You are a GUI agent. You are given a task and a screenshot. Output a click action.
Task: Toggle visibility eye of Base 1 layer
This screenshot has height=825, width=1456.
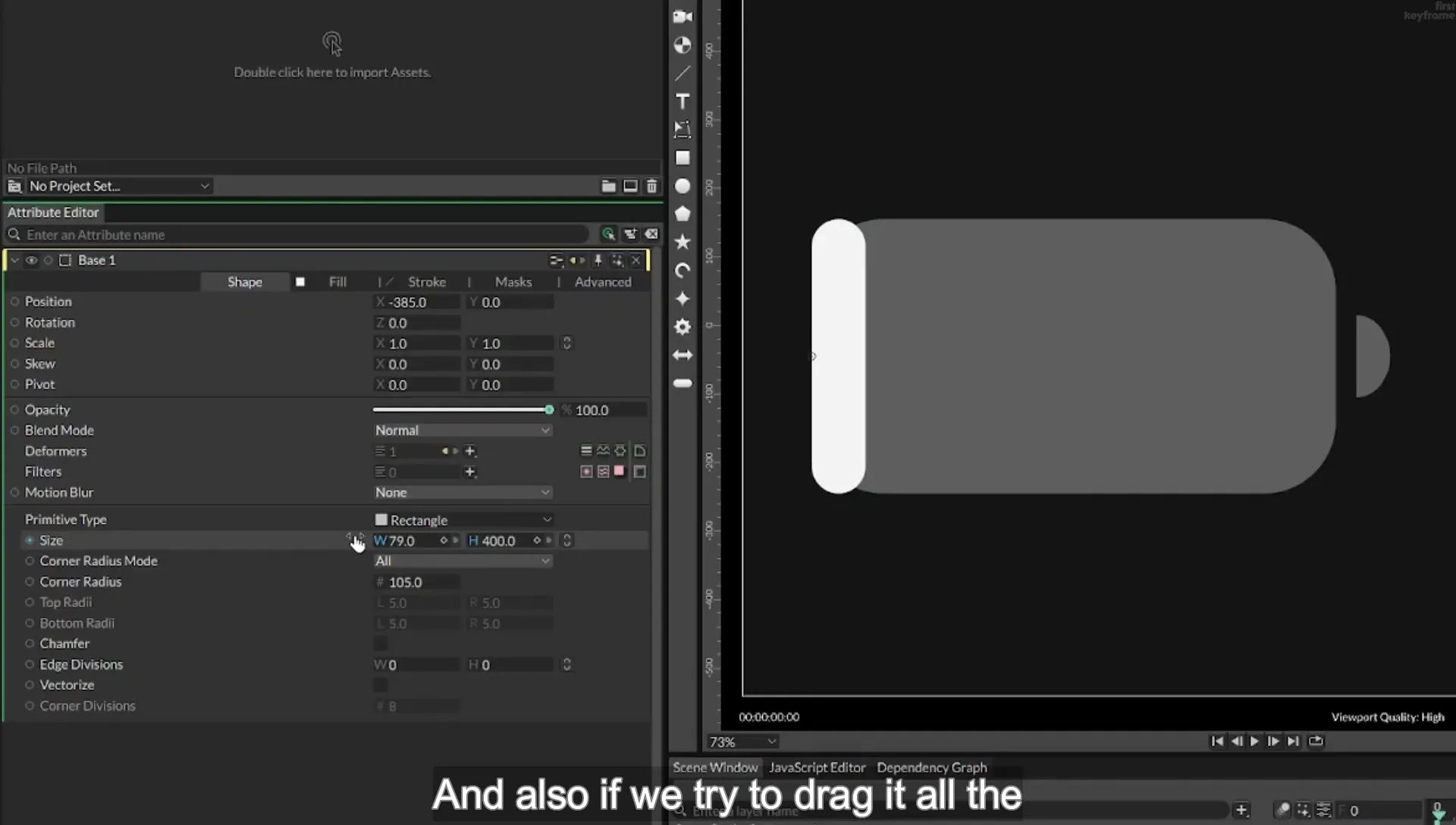tap(31, 260)
